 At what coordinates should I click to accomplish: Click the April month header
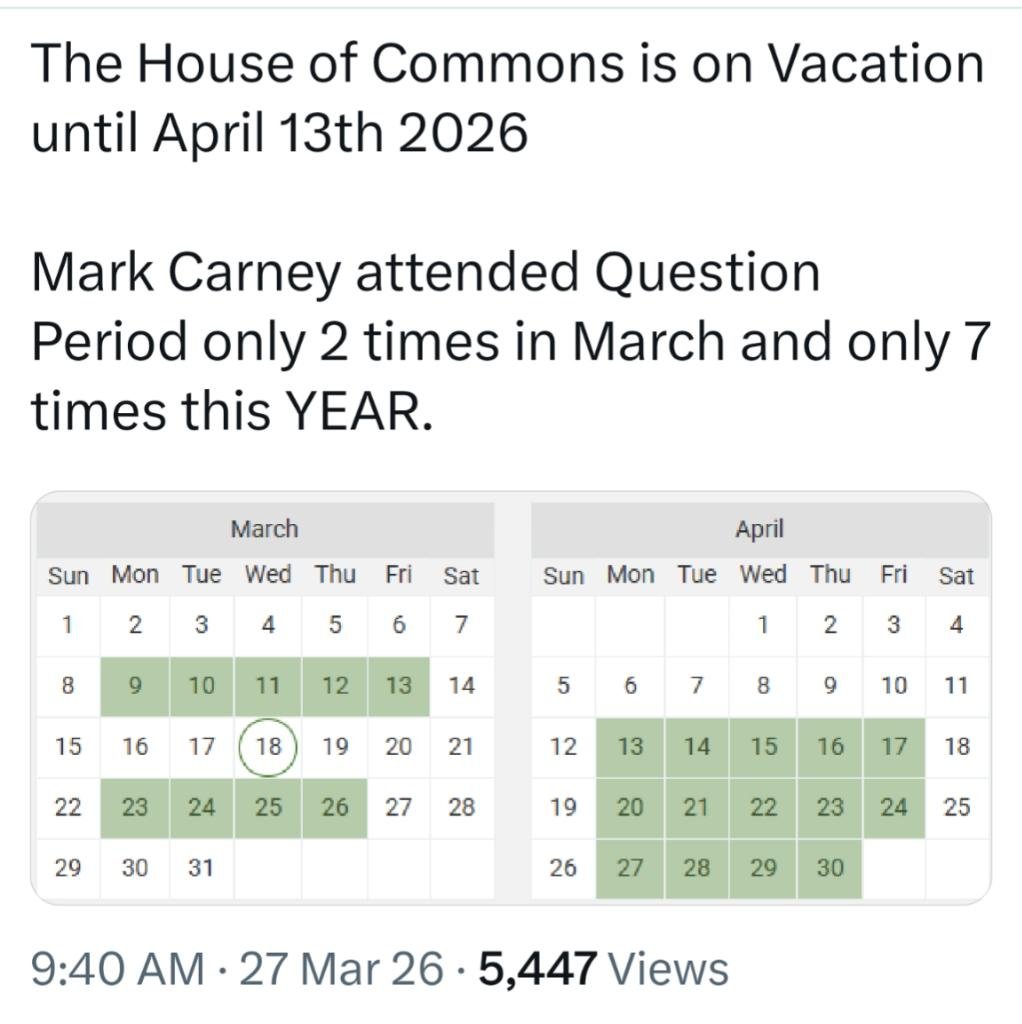[x=759, y=529]
